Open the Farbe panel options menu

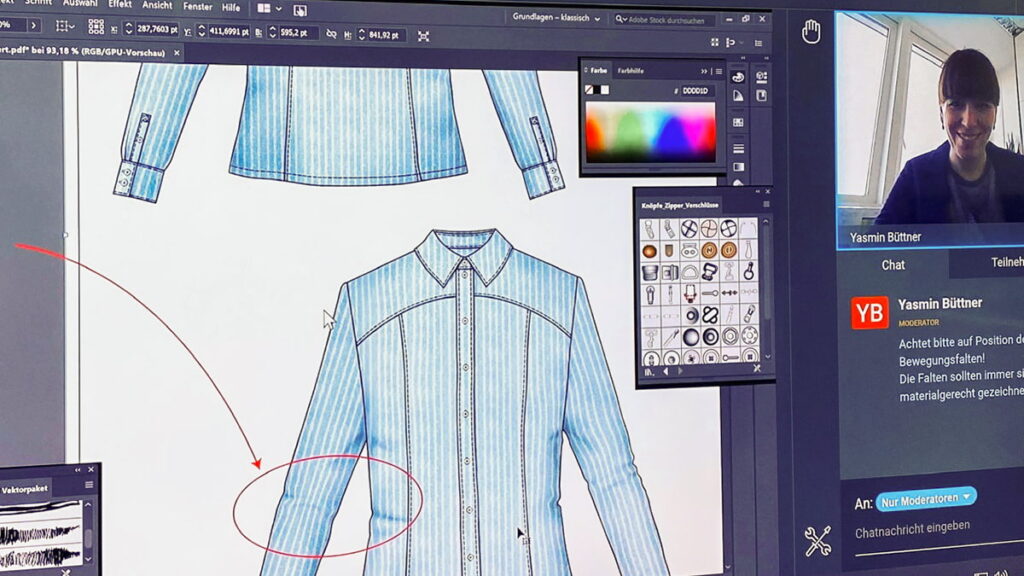tap(719, 71)
